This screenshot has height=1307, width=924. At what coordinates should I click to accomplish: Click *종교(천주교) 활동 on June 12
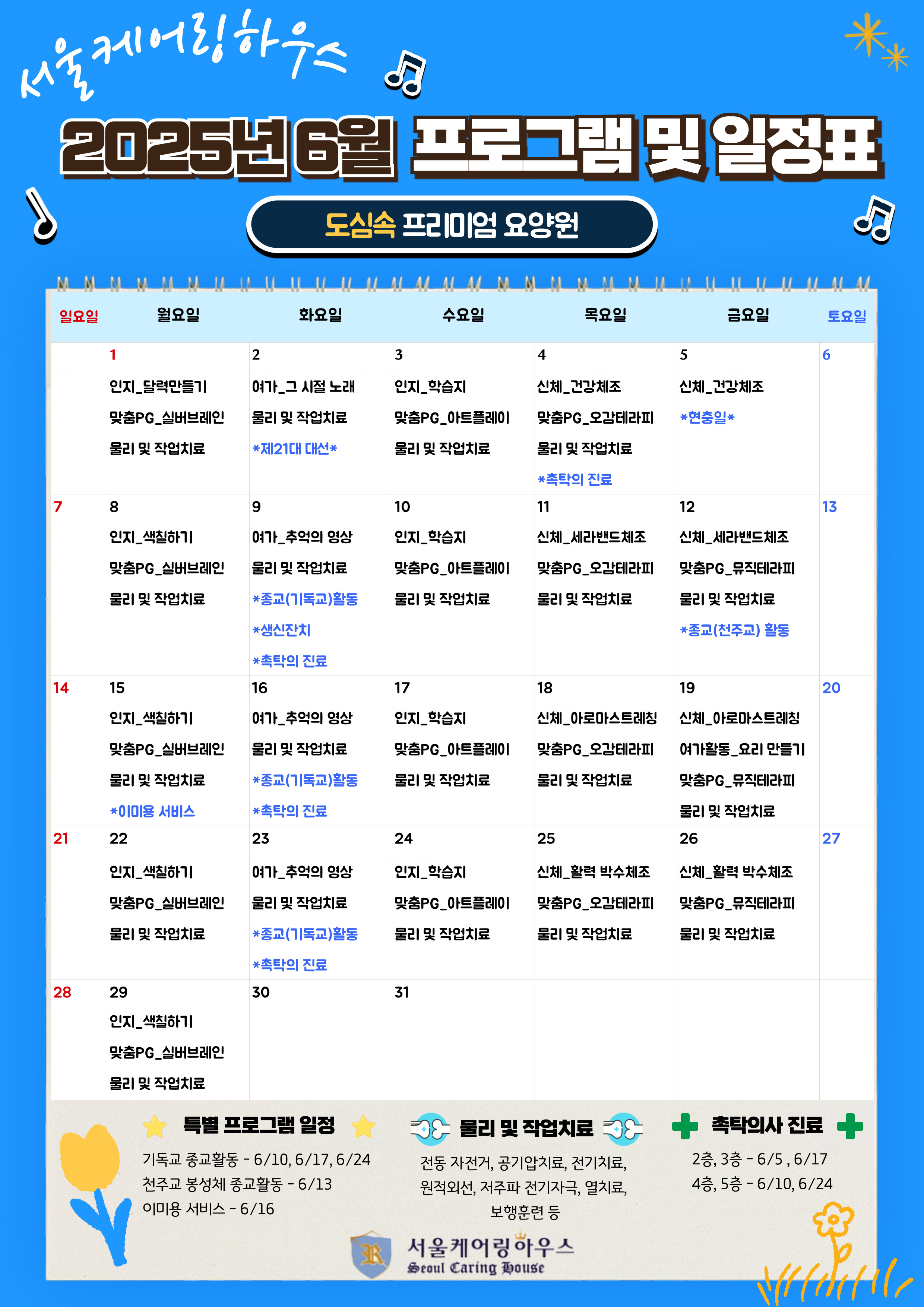click(x=734, y=630)
